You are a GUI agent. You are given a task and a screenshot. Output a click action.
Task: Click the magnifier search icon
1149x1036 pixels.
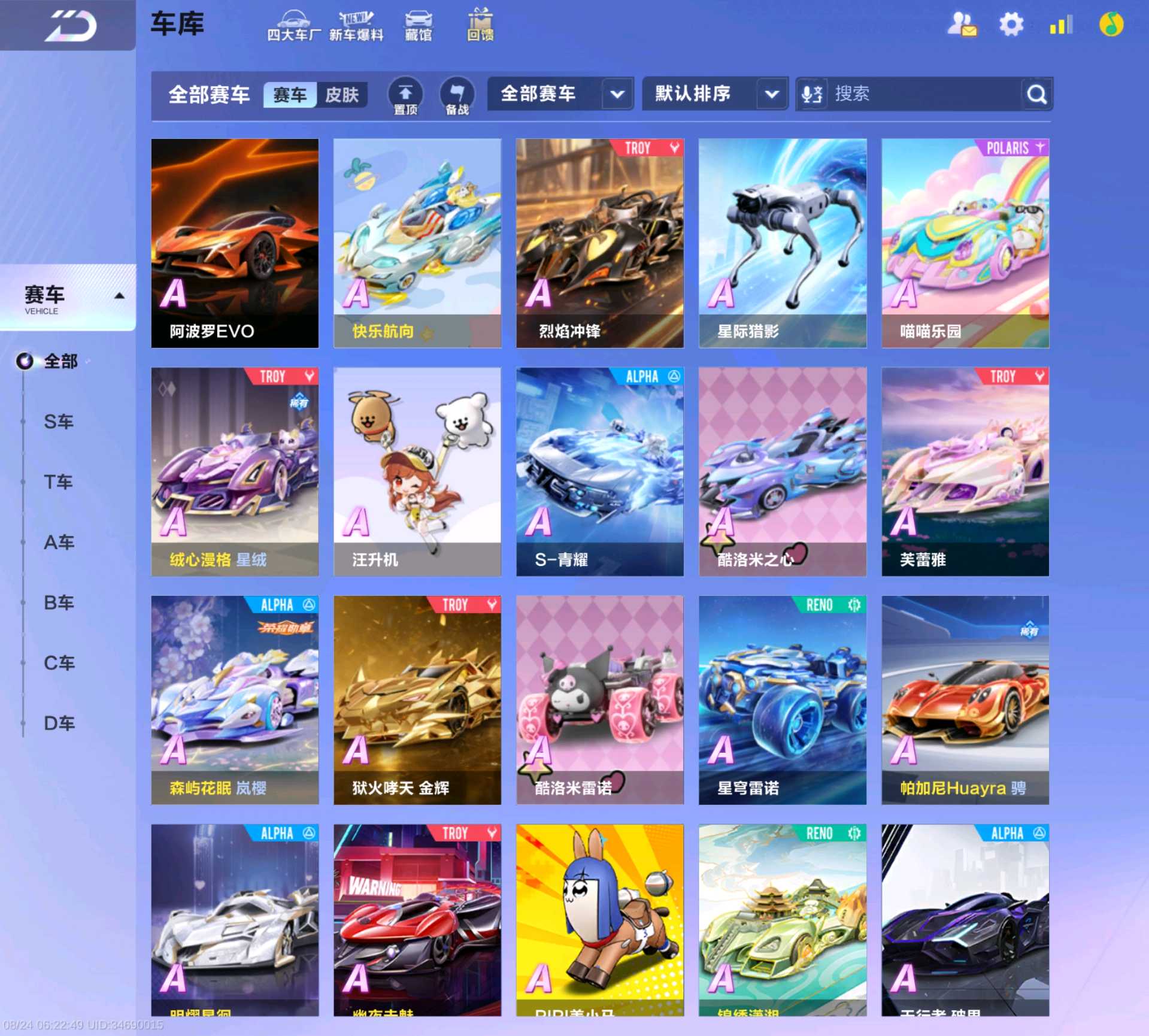coord(1036,94)
